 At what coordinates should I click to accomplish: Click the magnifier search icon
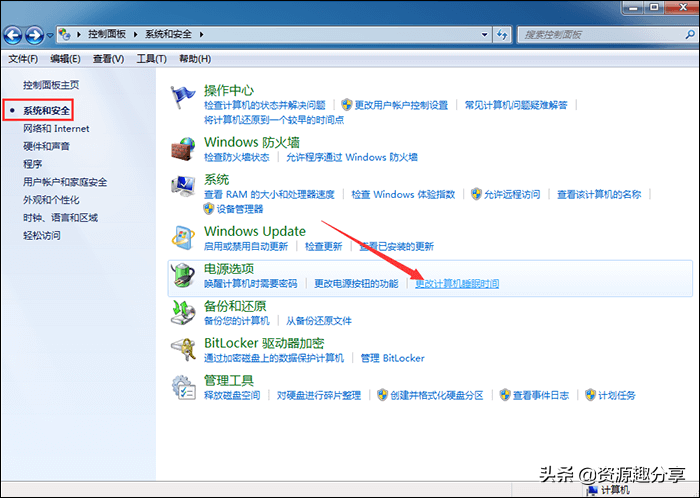coord(690,34)
